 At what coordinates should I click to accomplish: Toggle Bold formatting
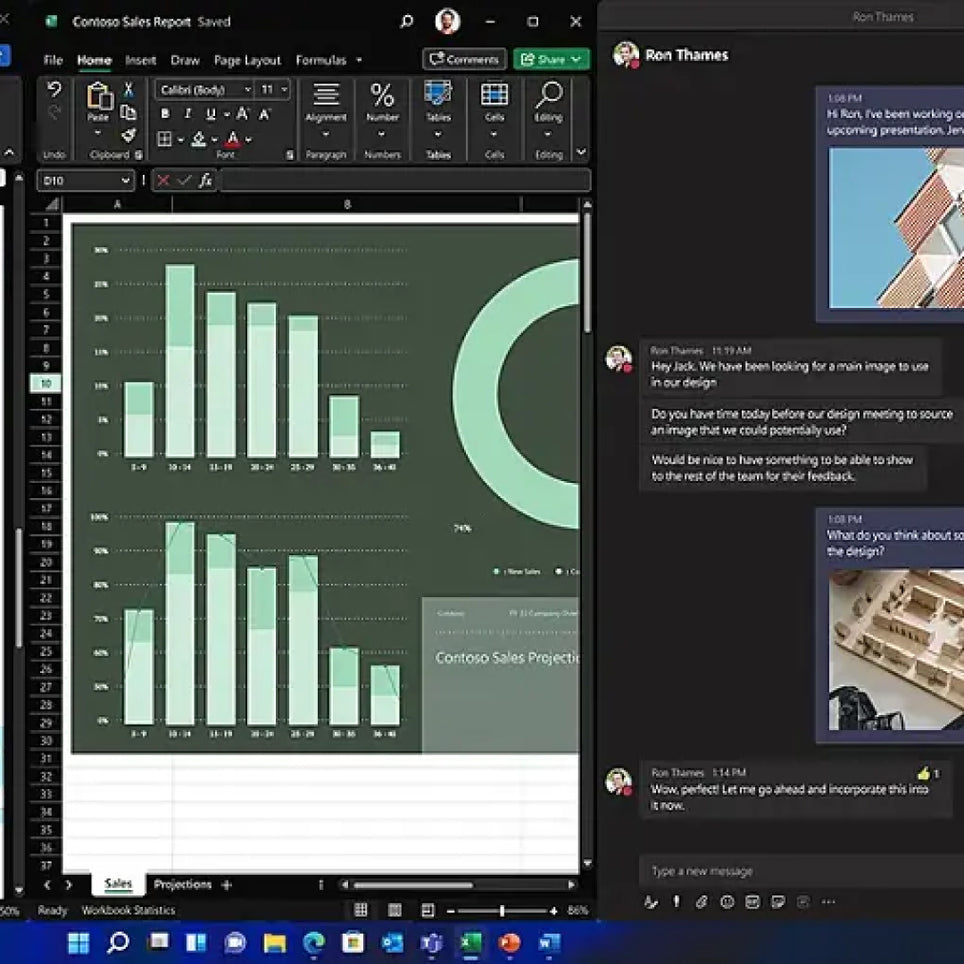tap(165, 114)
